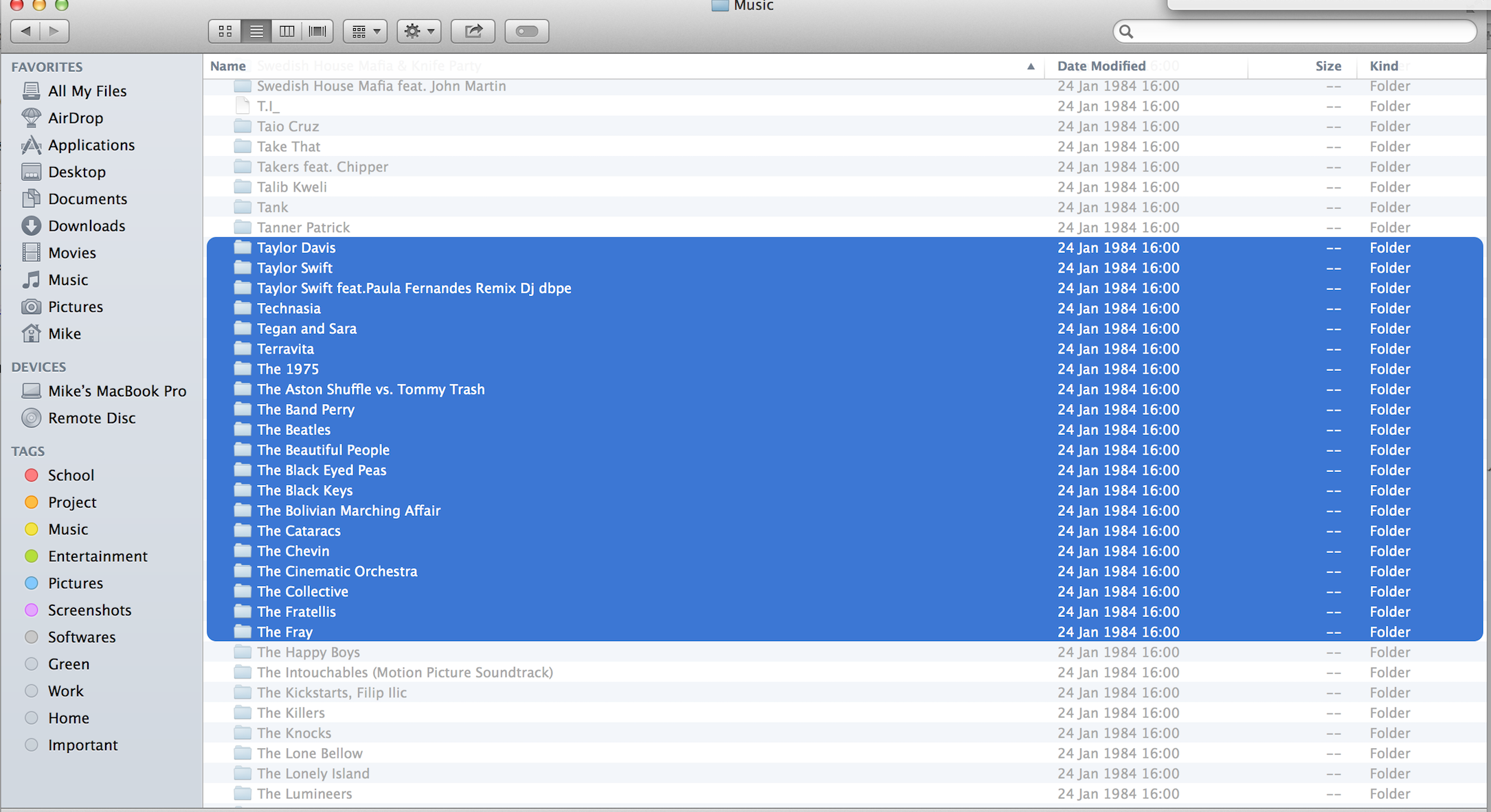Screen dimensions: 1491x812
Task: Switch to Cover Flow view
Action: [x=317, y=31]
